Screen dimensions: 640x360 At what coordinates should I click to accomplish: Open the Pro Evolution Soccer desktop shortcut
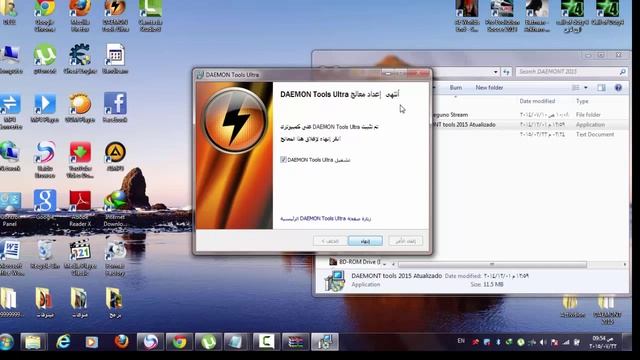click(x=502, y=16)
